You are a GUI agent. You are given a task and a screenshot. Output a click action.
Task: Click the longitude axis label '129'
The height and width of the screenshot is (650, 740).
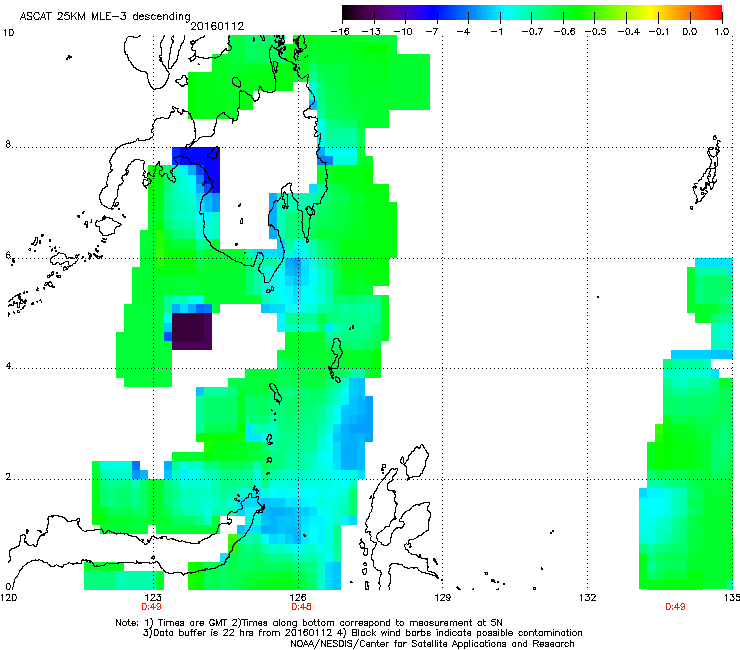click(443, 598)
